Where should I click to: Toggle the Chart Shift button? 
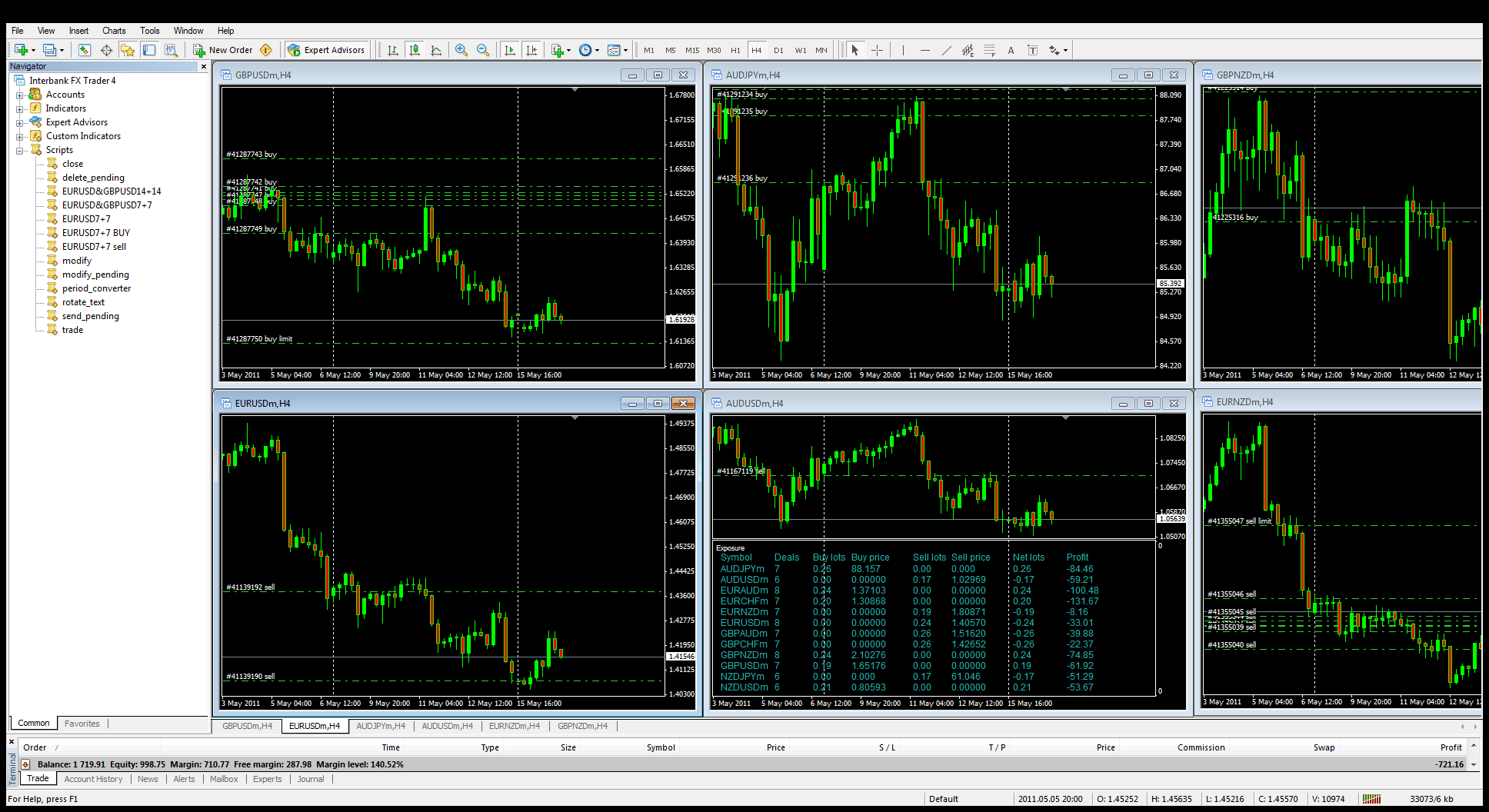click(x=531, y=50)
